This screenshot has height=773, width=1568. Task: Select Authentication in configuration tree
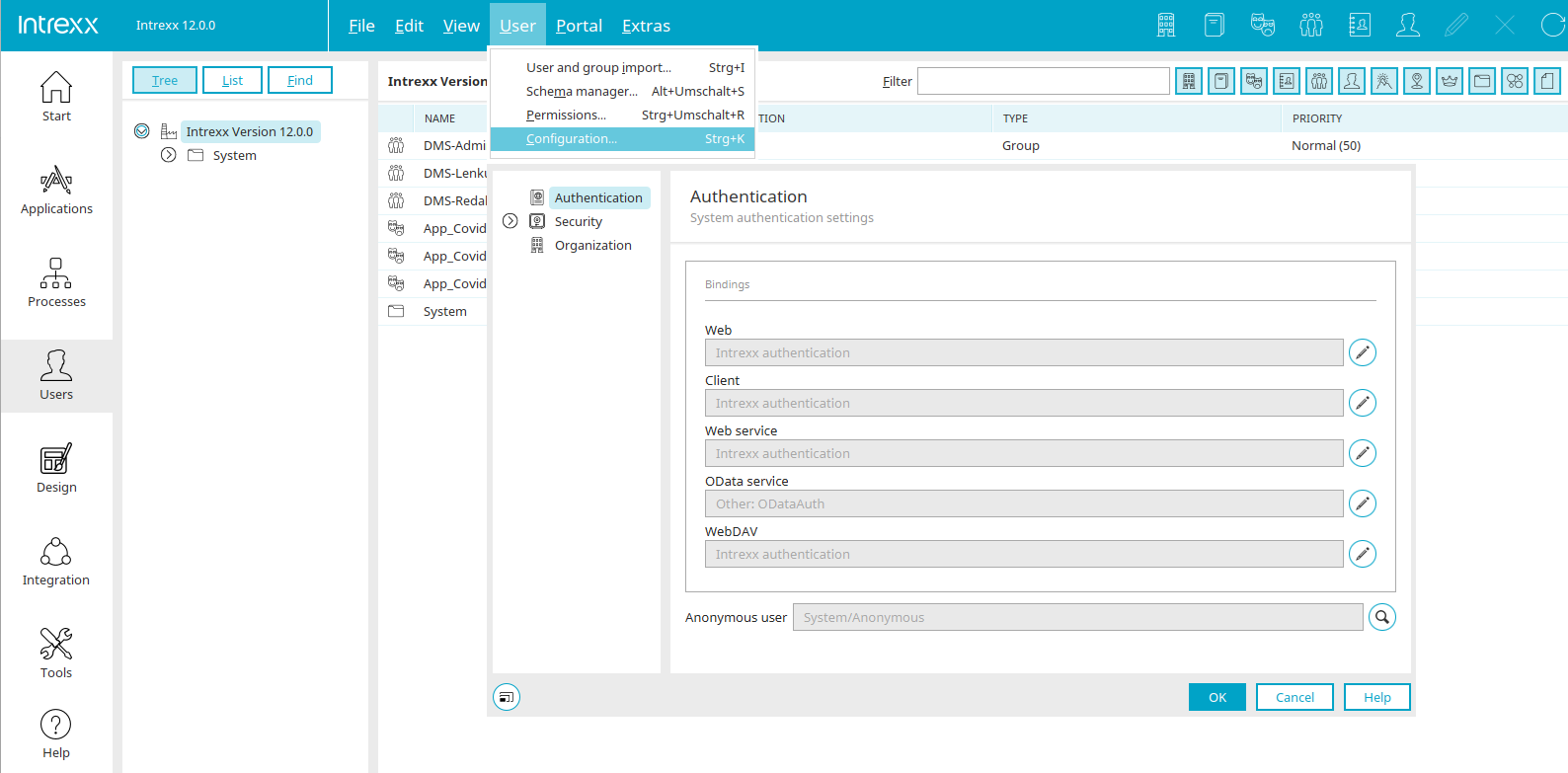(598, 197)
